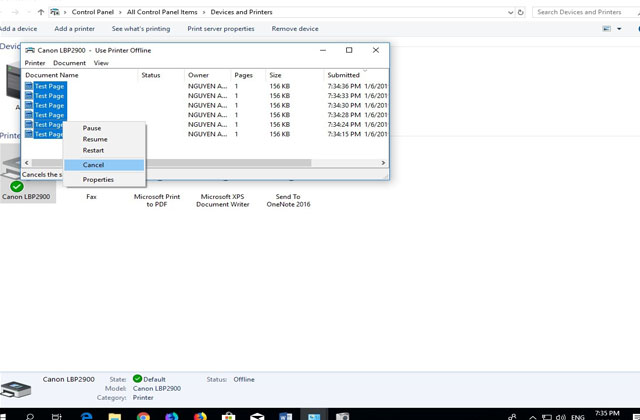Open Microsoft Edge from taskbar

click(x=87, y=416)
